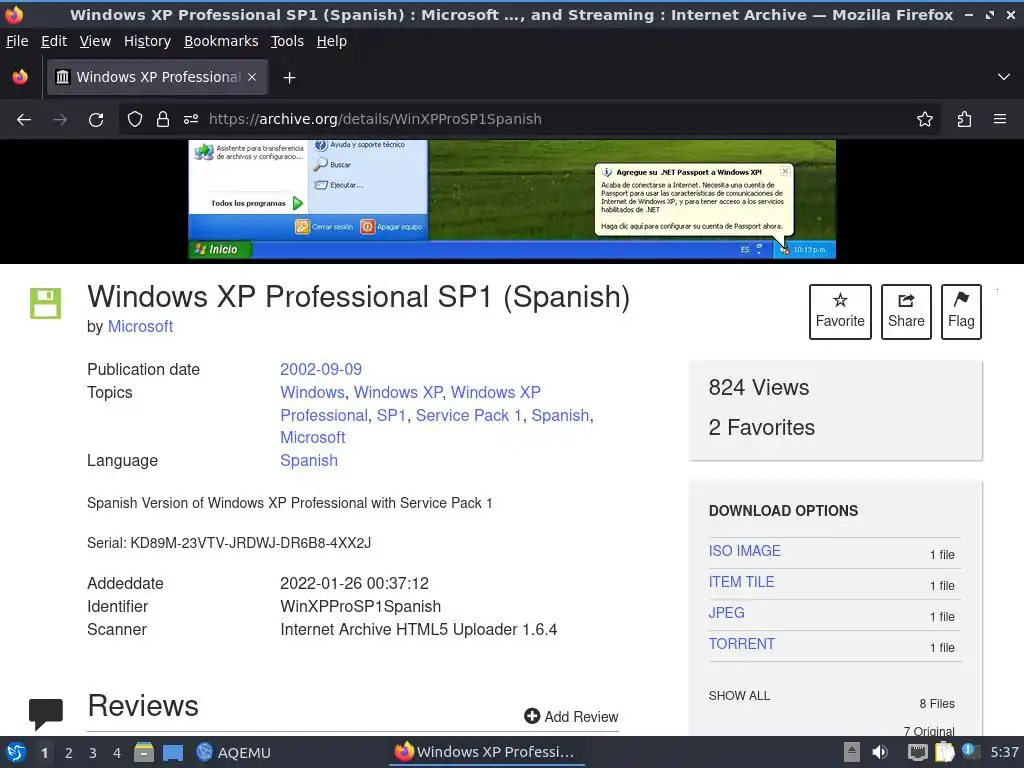The width and height of the screenshot is (1024, 768).
Task: Open site permissions icon in address bar
Action: [x=191, y=119]
